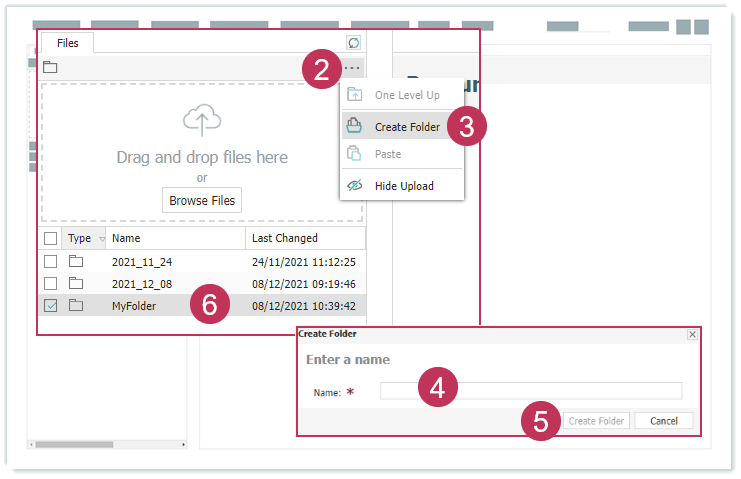The height and width of the screenshot is (479, 741).
Task: Click Cancel in Create Folder dialog
Action: point(664,421)
